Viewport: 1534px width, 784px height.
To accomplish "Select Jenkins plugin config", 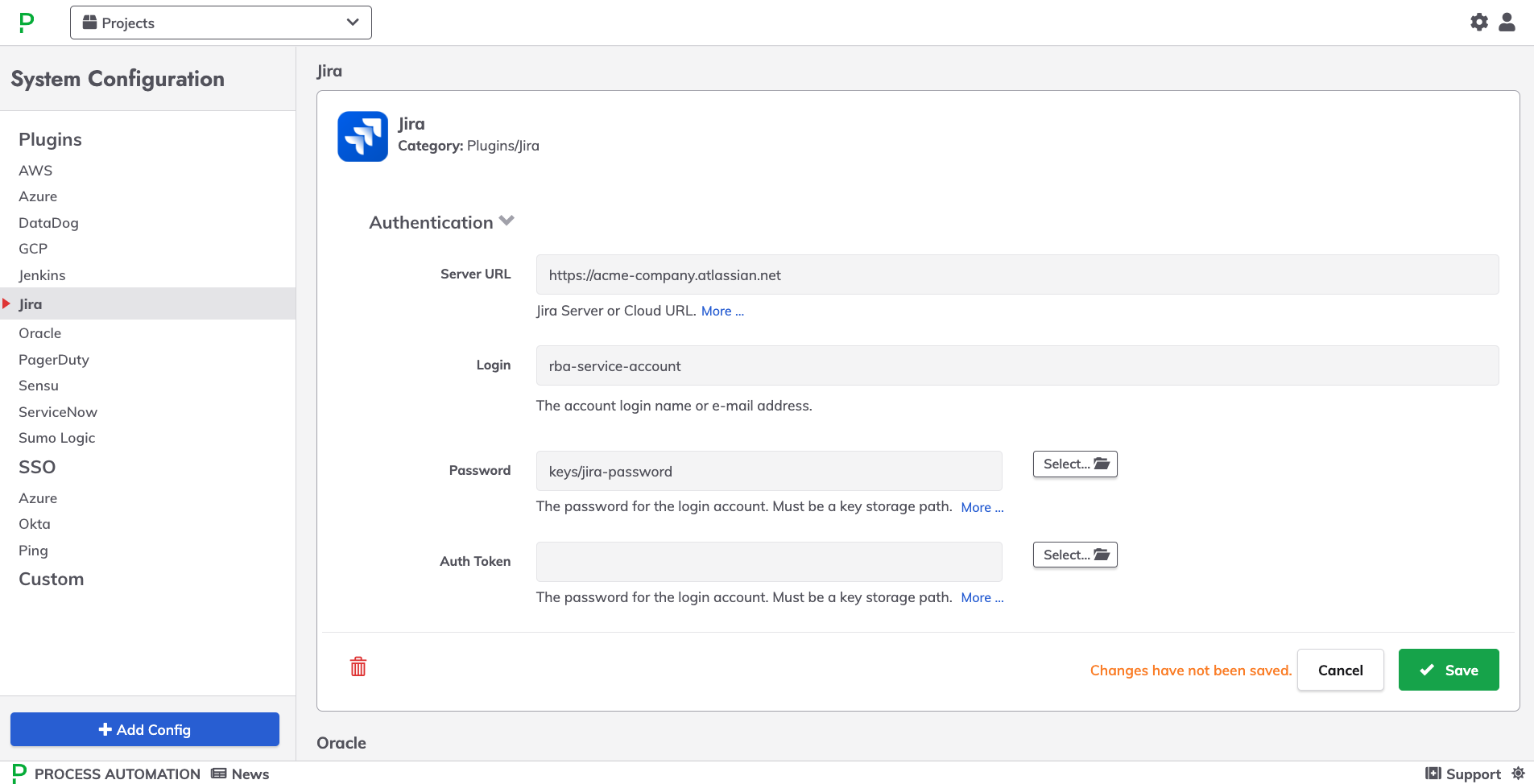I will click(42, 275).
